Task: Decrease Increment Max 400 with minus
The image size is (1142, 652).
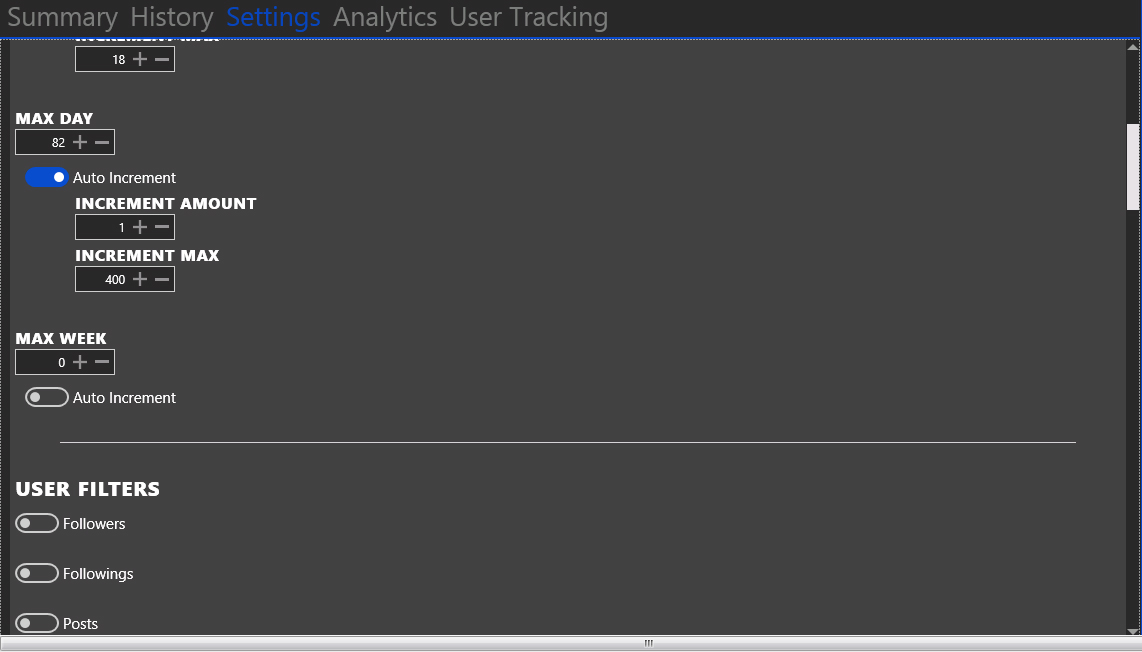Action: 162,279
